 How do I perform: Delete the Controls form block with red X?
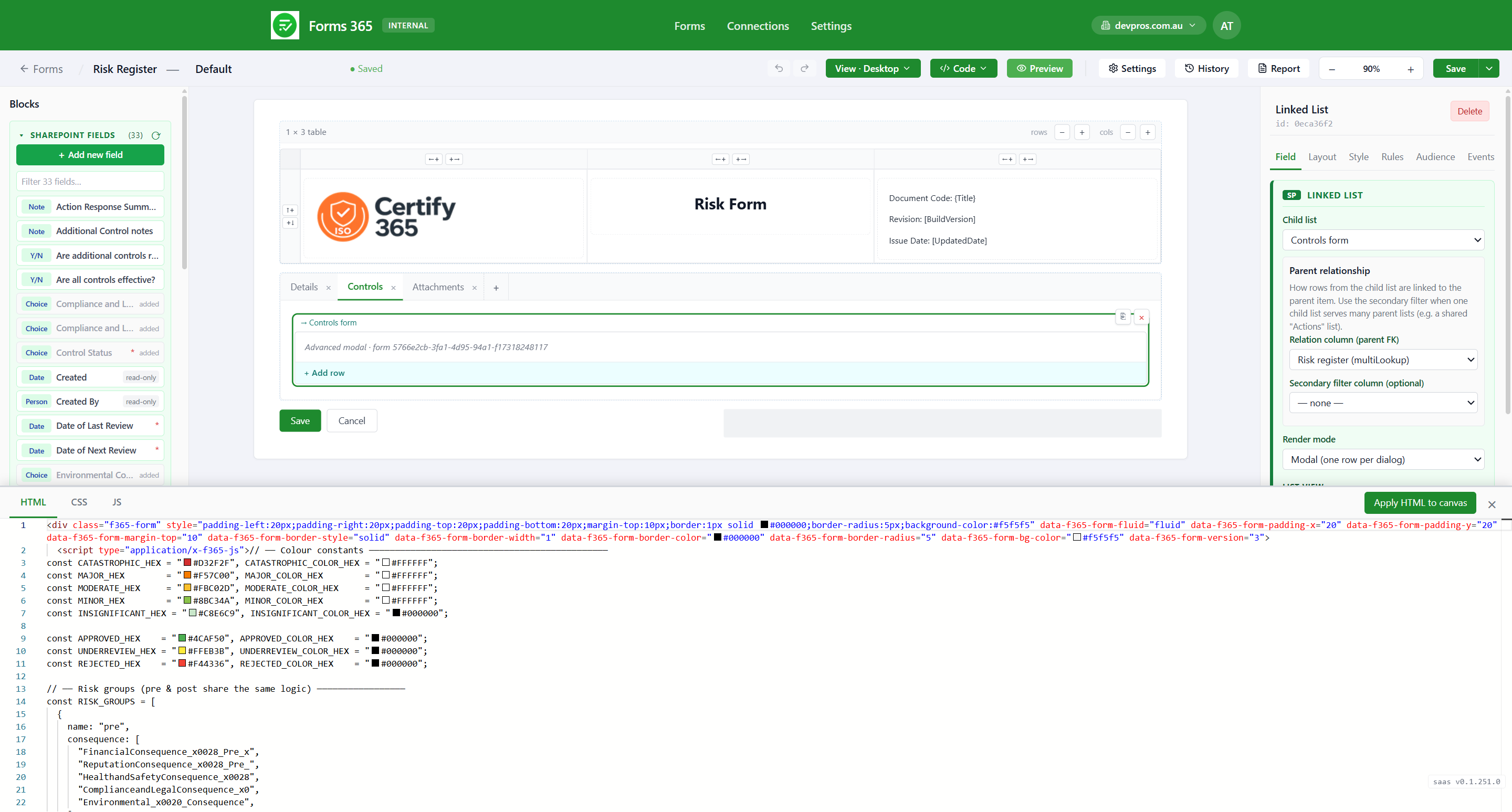pos(1142,318)
